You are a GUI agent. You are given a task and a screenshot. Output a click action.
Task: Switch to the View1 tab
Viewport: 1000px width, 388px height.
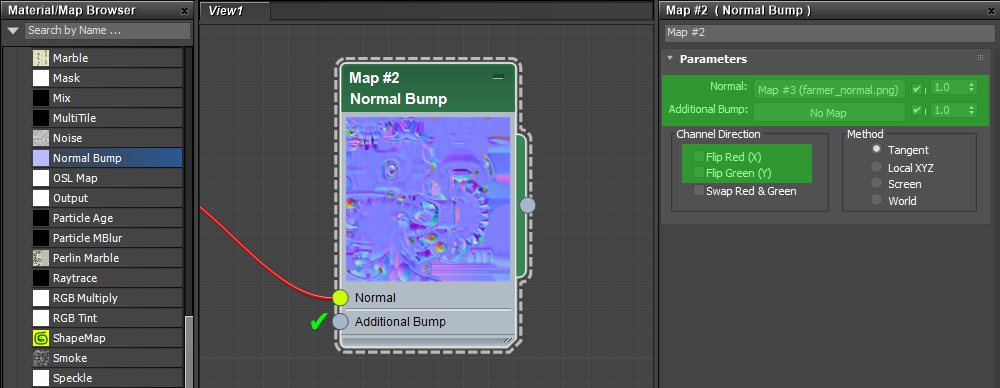(235, 11)
